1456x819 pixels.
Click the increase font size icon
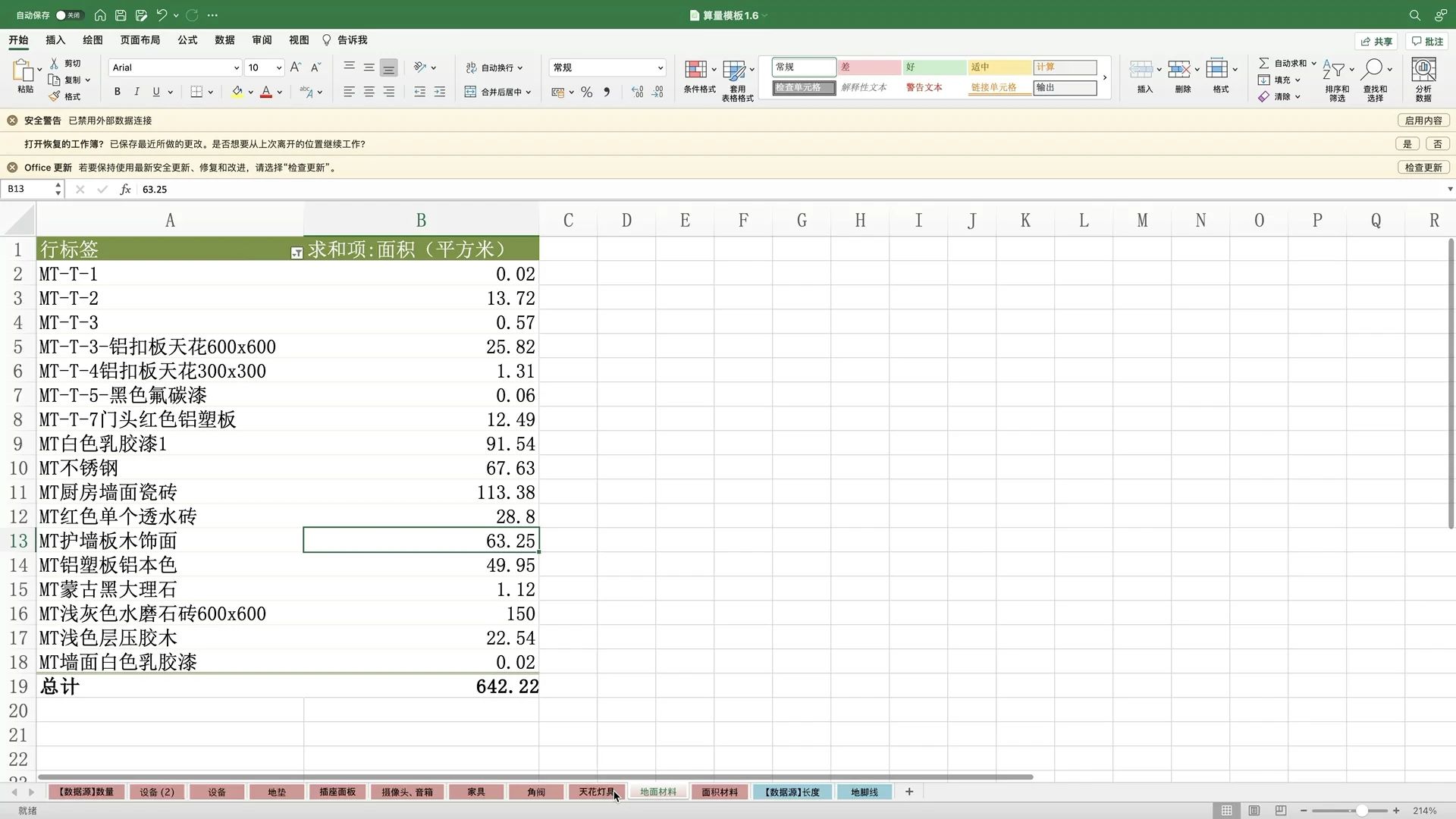296,67
